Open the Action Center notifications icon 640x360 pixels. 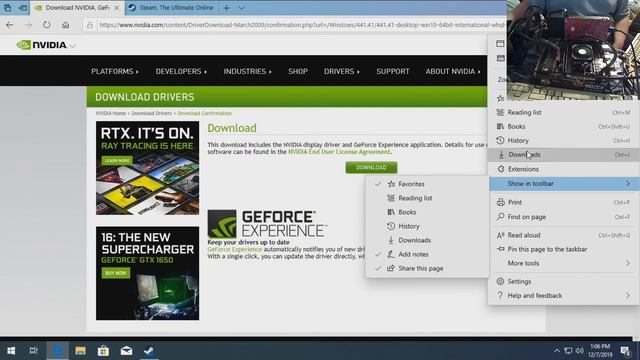pyautogui.click(x=624, y=351)
